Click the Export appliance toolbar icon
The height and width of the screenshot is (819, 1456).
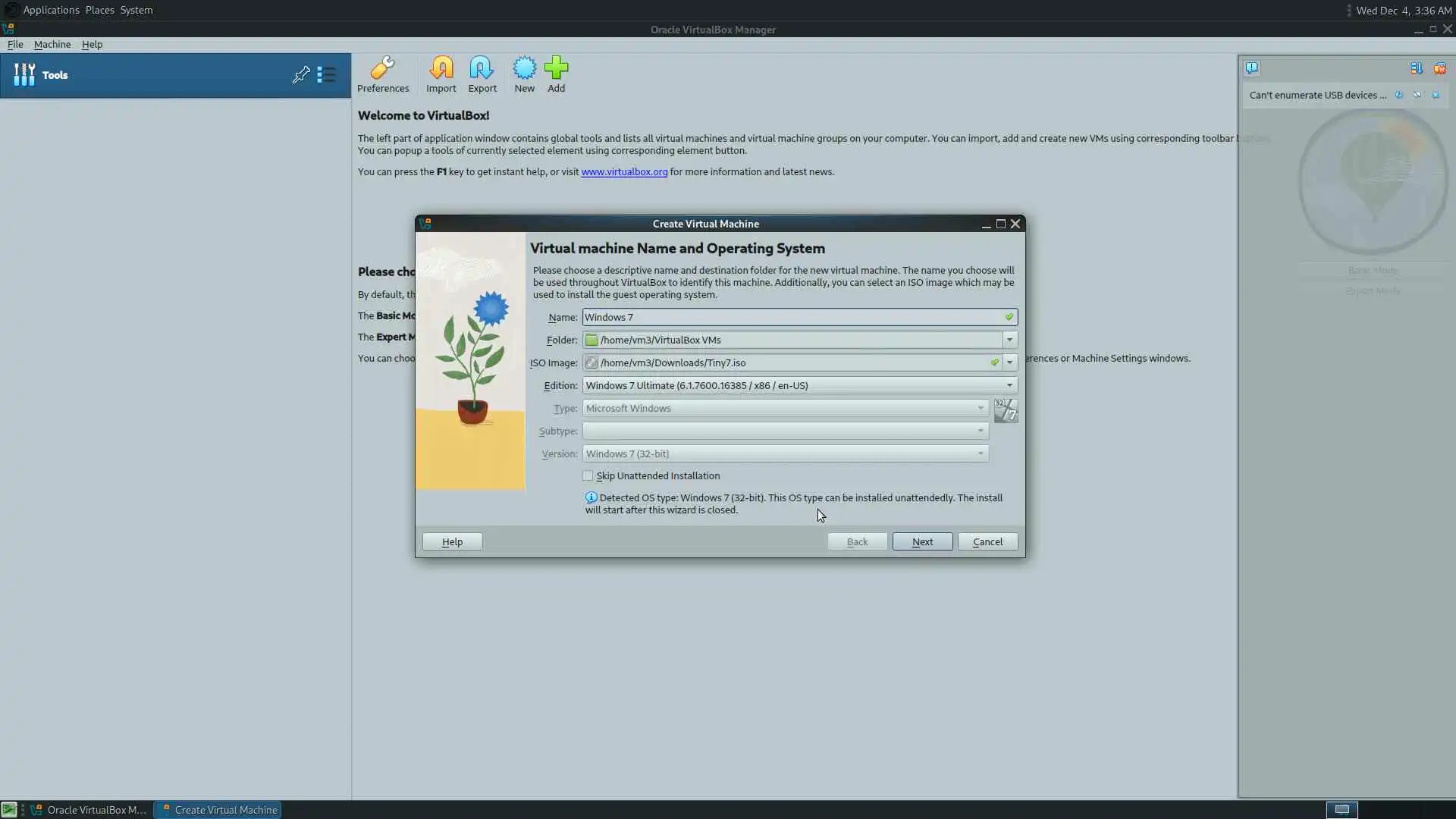(482, 74)
